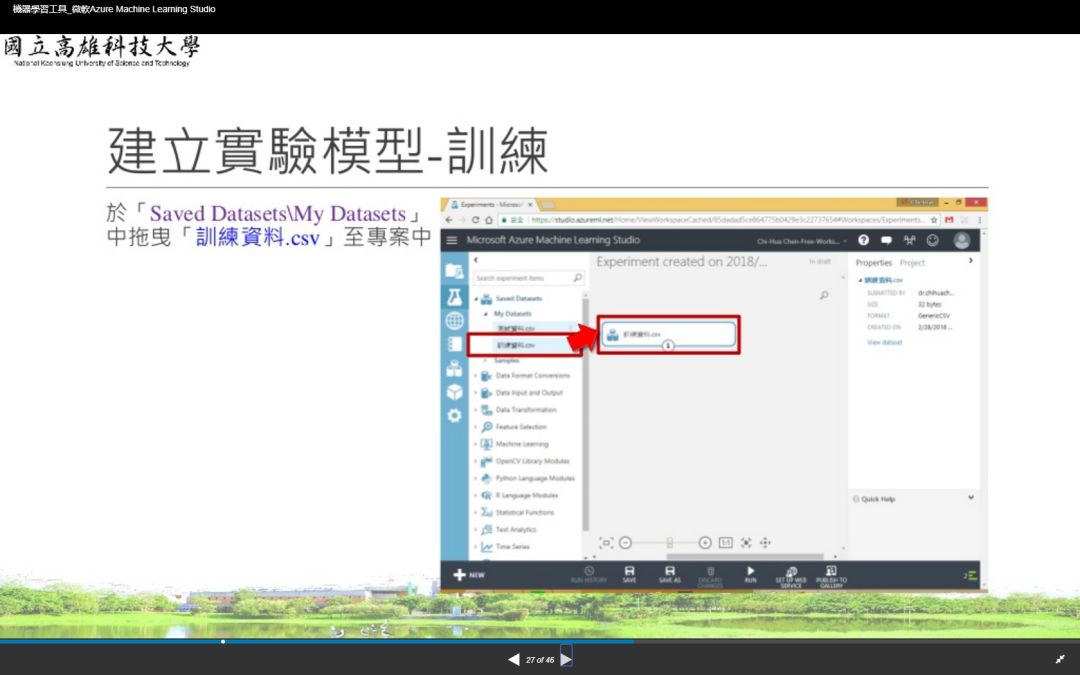This screenshot has width=1080, height=675.
Task: Click the pan arrows icon
Action: point(765,543)
